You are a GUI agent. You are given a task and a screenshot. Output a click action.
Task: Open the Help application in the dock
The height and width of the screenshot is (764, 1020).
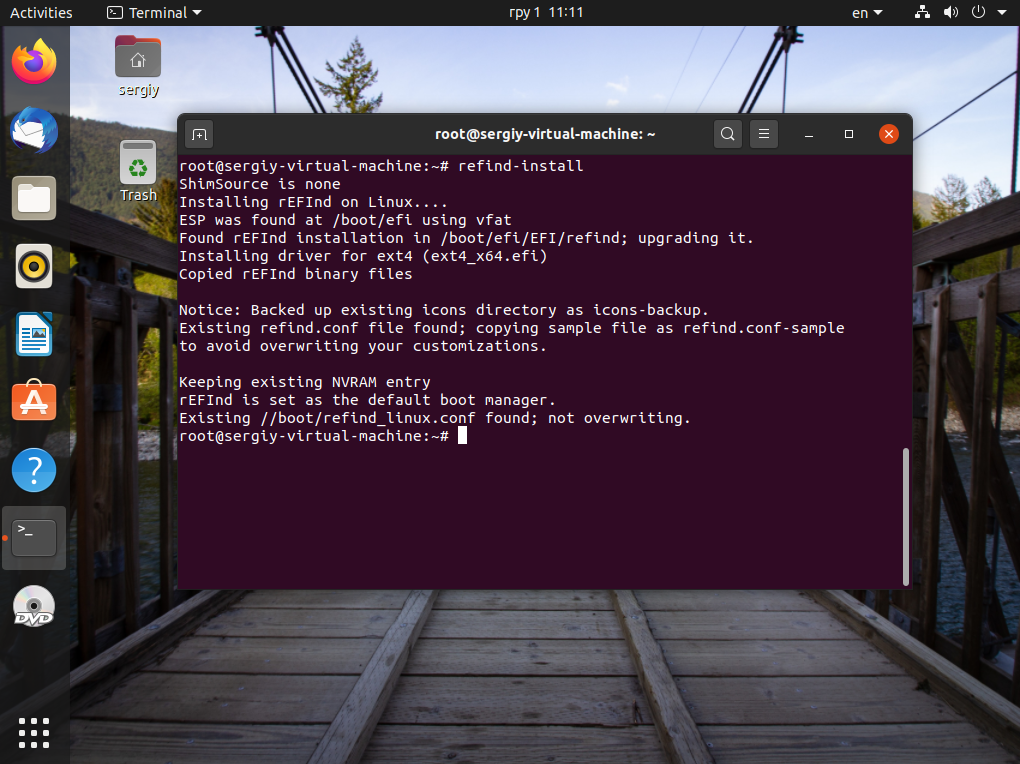click(34, 470)
